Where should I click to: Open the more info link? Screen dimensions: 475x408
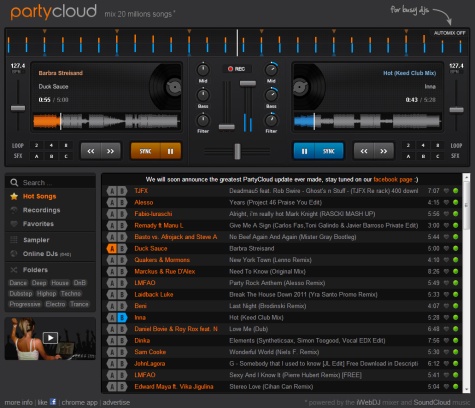click(x=18, y=402)
